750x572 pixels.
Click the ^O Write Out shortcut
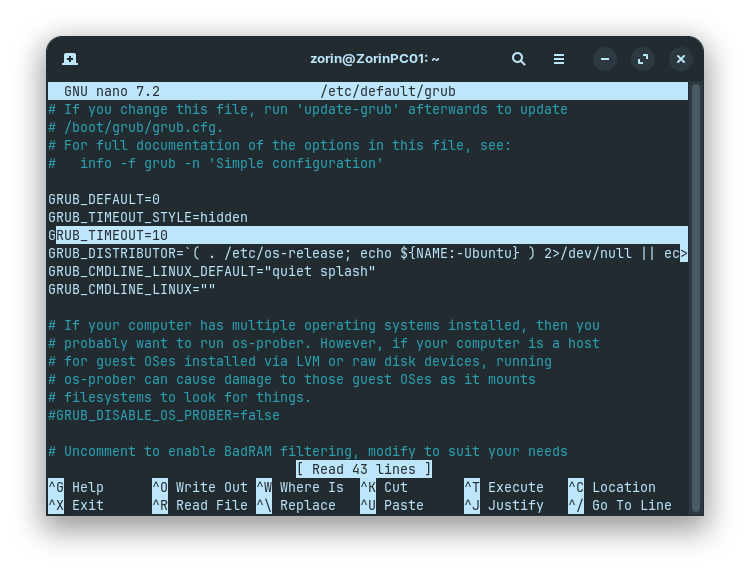tap(200, 487)
